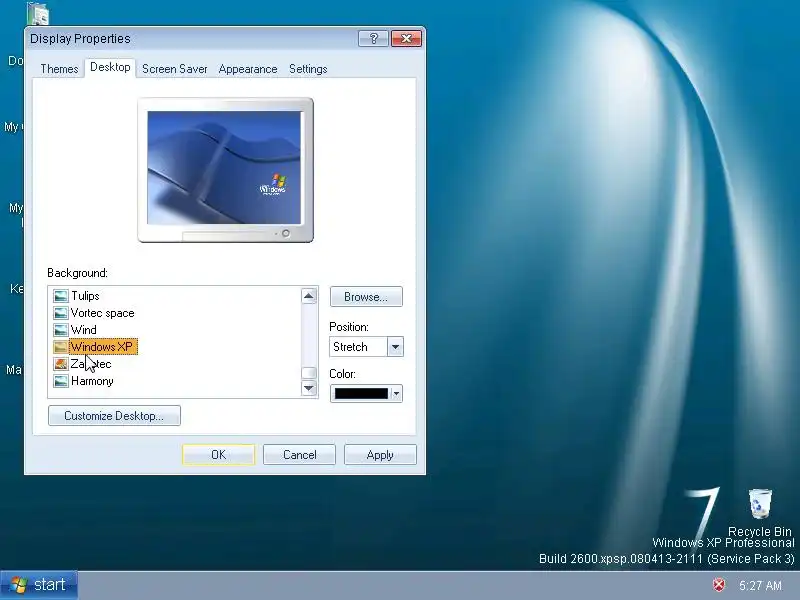Click the background list scroll up arrow
Viewport: 800px width, 600px height.
click(x=309, y=296)
